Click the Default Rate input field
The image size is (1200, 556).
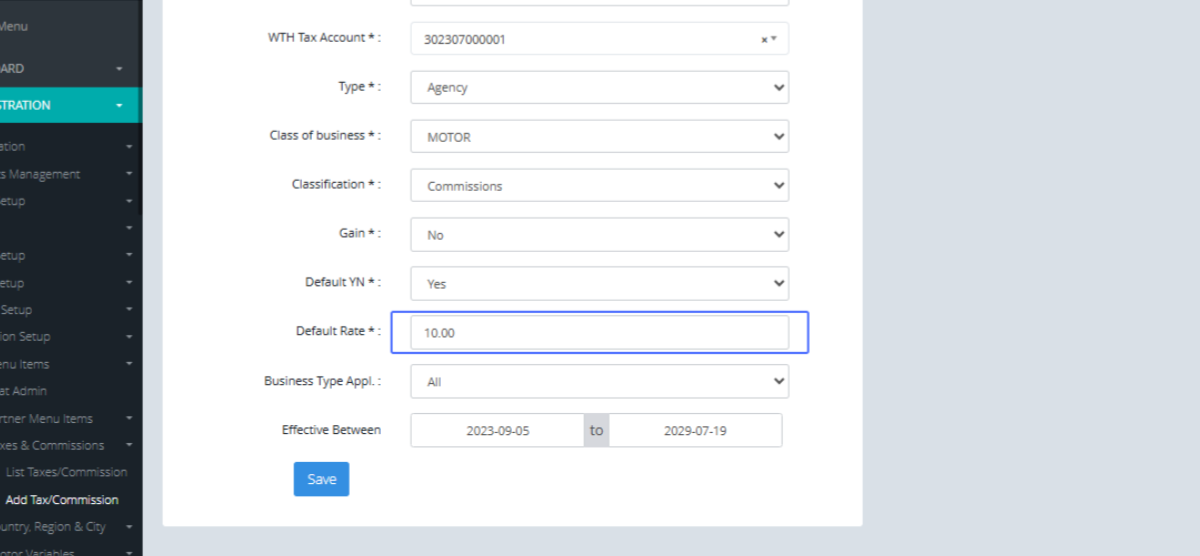599,333
